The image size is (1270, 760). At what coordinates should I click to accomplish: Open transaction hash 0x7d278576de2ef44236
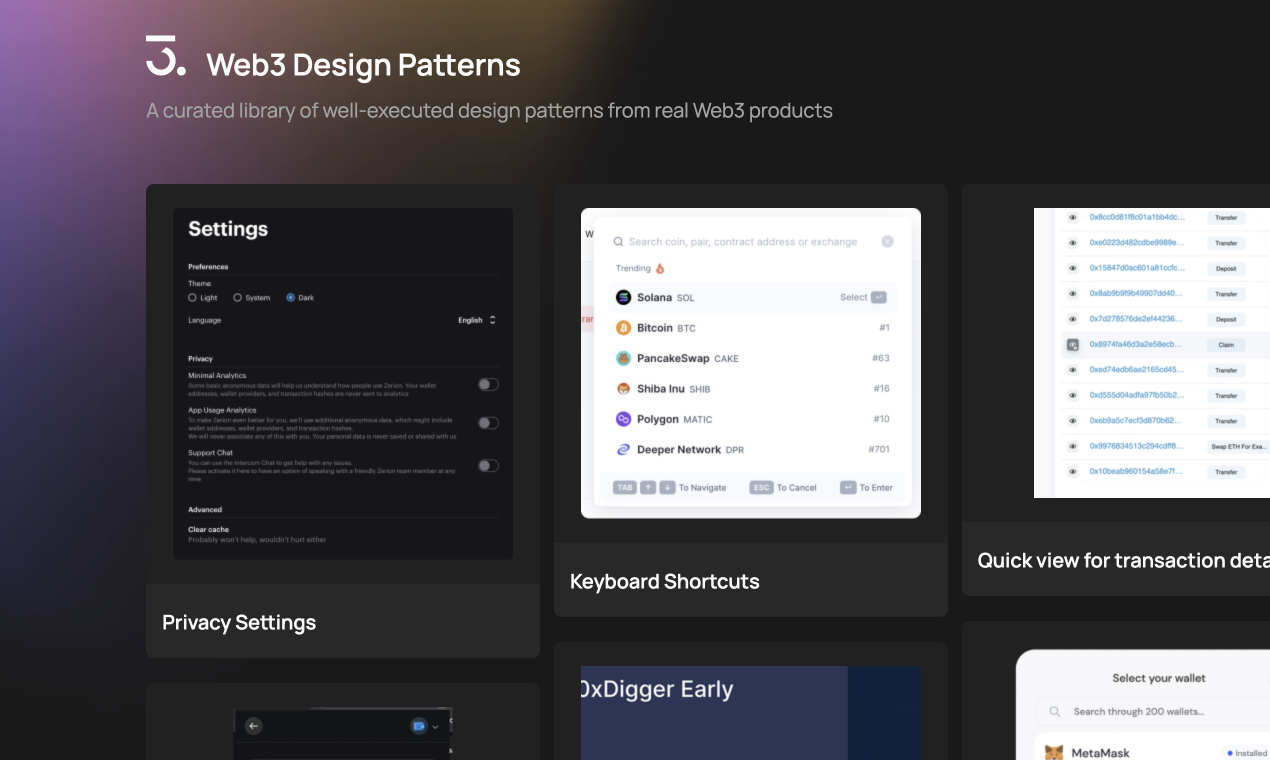click(1136, 319)
